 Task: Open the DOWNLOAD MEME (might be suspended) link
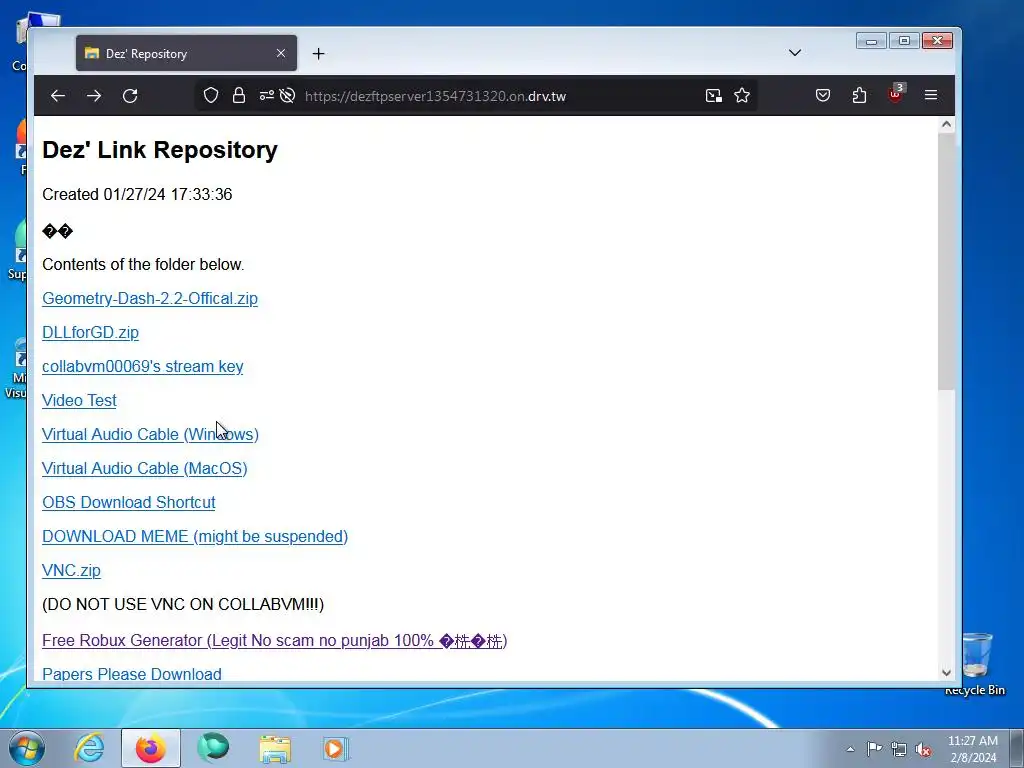coord(195,536)
